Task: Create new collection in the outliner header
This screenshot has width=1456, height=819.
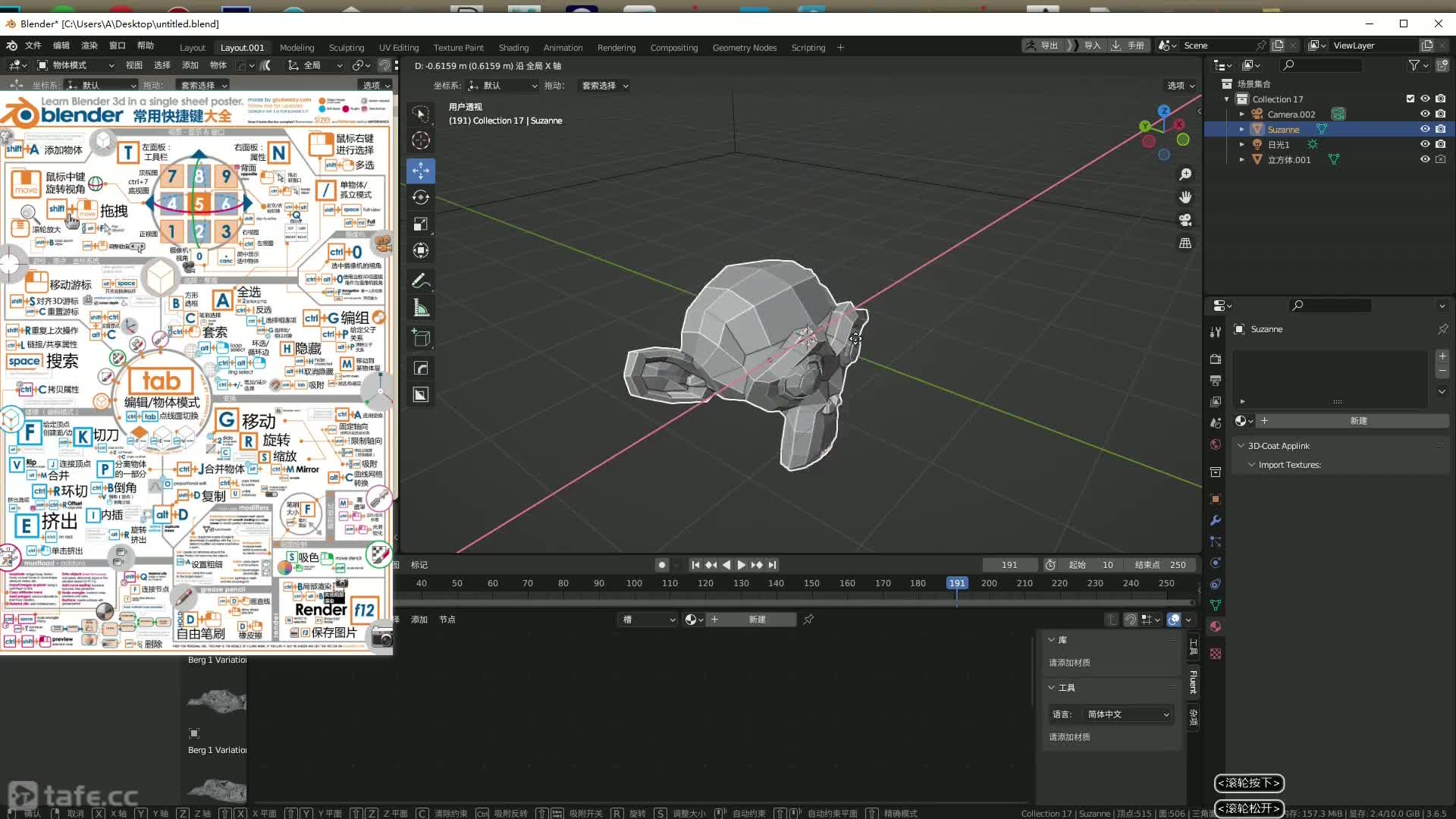Action: click(x=1442, y=65)
